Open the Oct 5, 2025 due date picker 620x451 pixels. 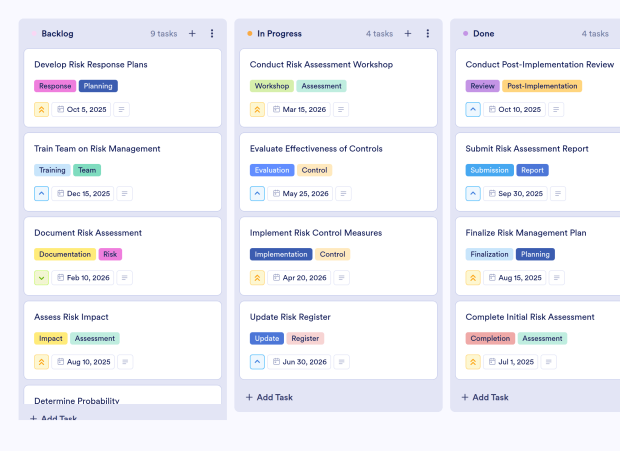click(x=81, y=109)
